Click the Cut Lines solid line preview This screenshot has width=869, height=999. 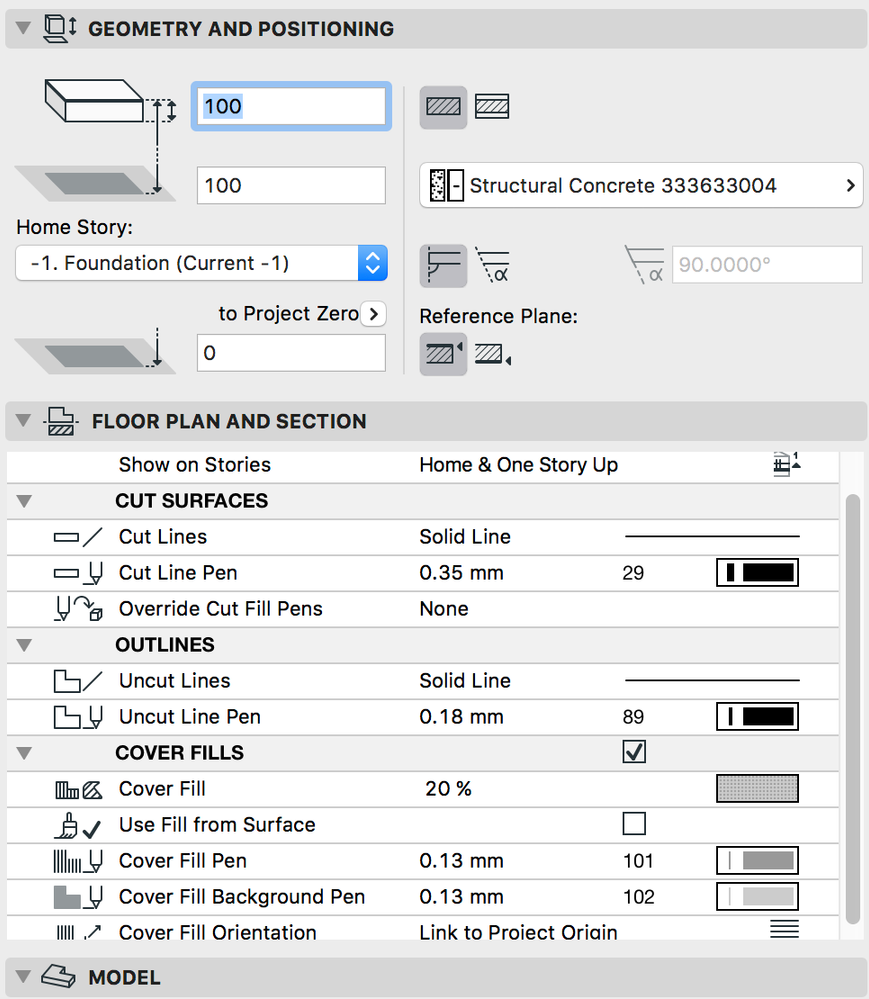click(x=712, y=536)
